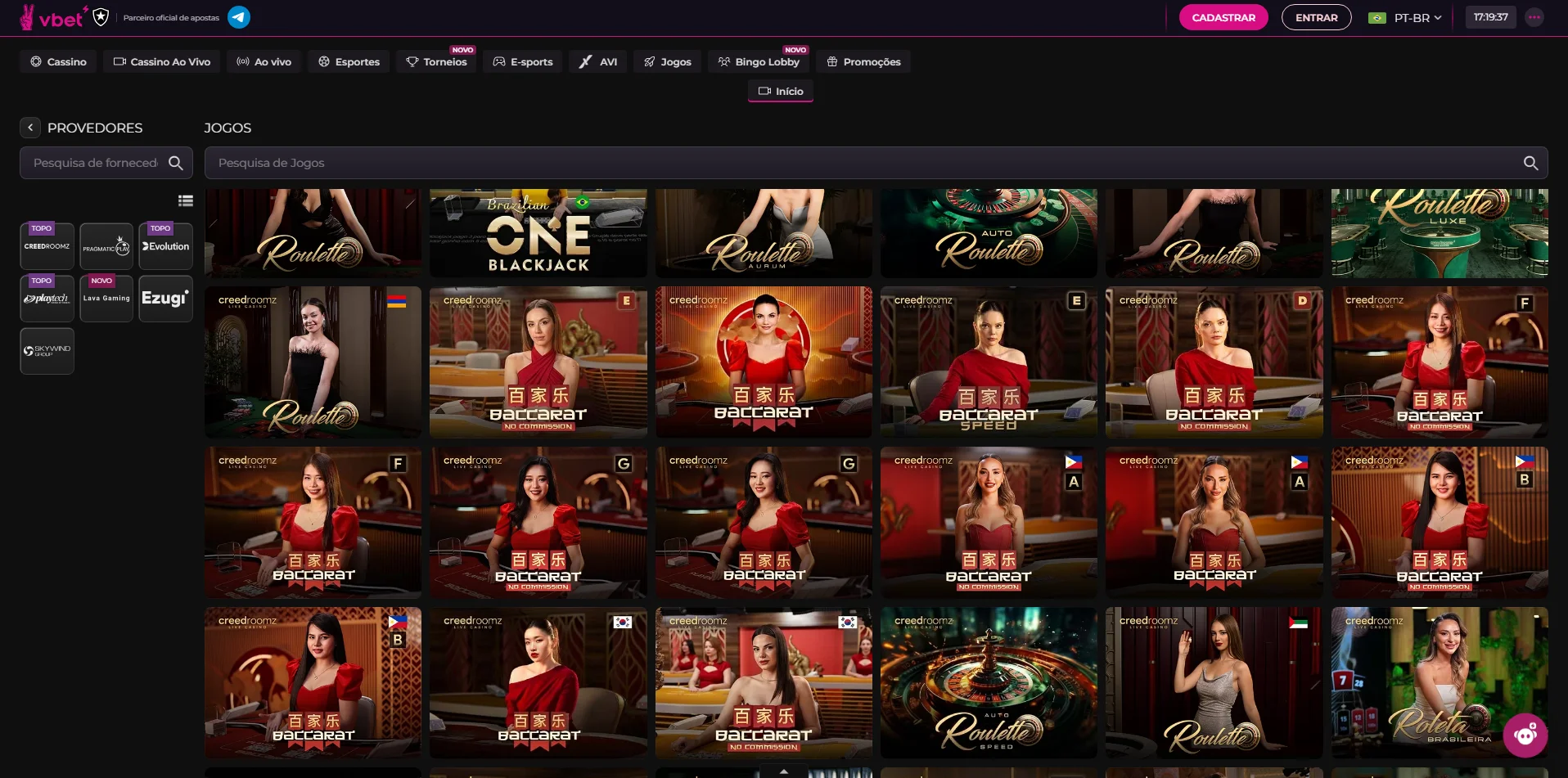The height and width of the screenshot is (778, 1568).
Task: Select the Creedroomz provider
Action: click(47, 246)
